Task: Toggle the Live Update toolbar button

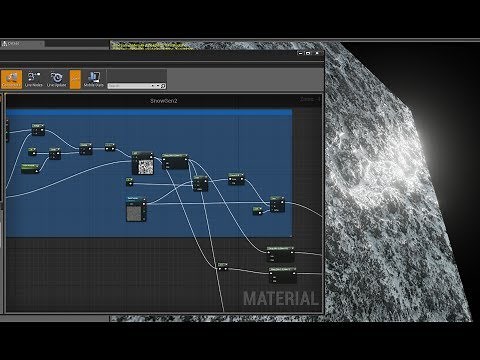Action: tap(56, 79)
